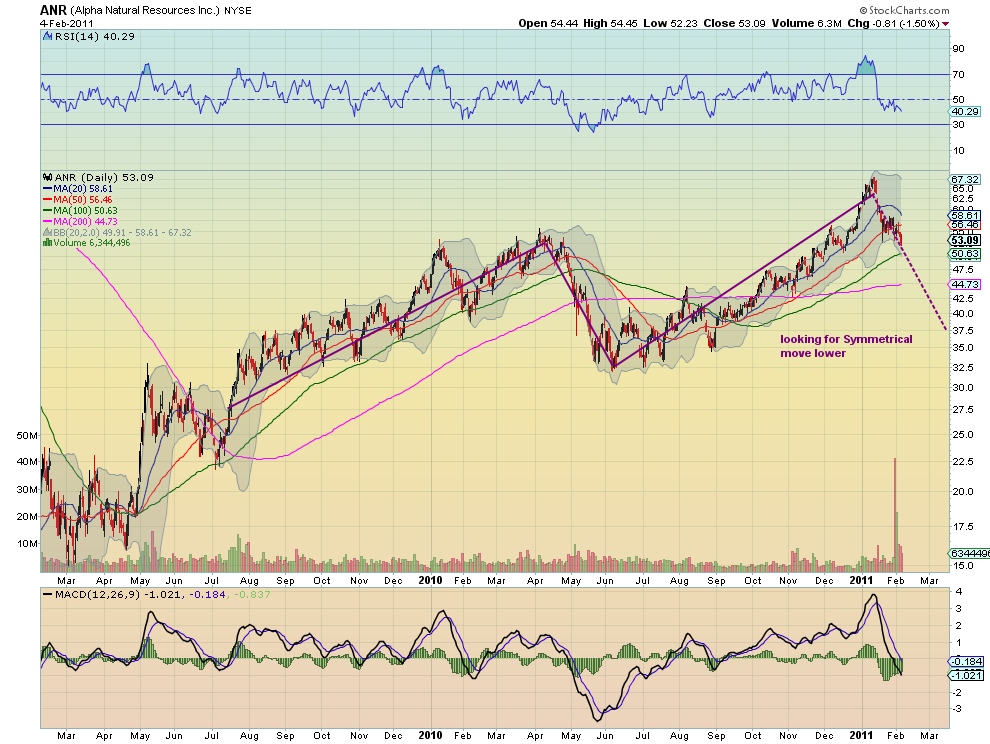This screenshot has height=744, width=990.
Task: Click the volume bars icon before Volume 6,344,496
Action: 47,243
